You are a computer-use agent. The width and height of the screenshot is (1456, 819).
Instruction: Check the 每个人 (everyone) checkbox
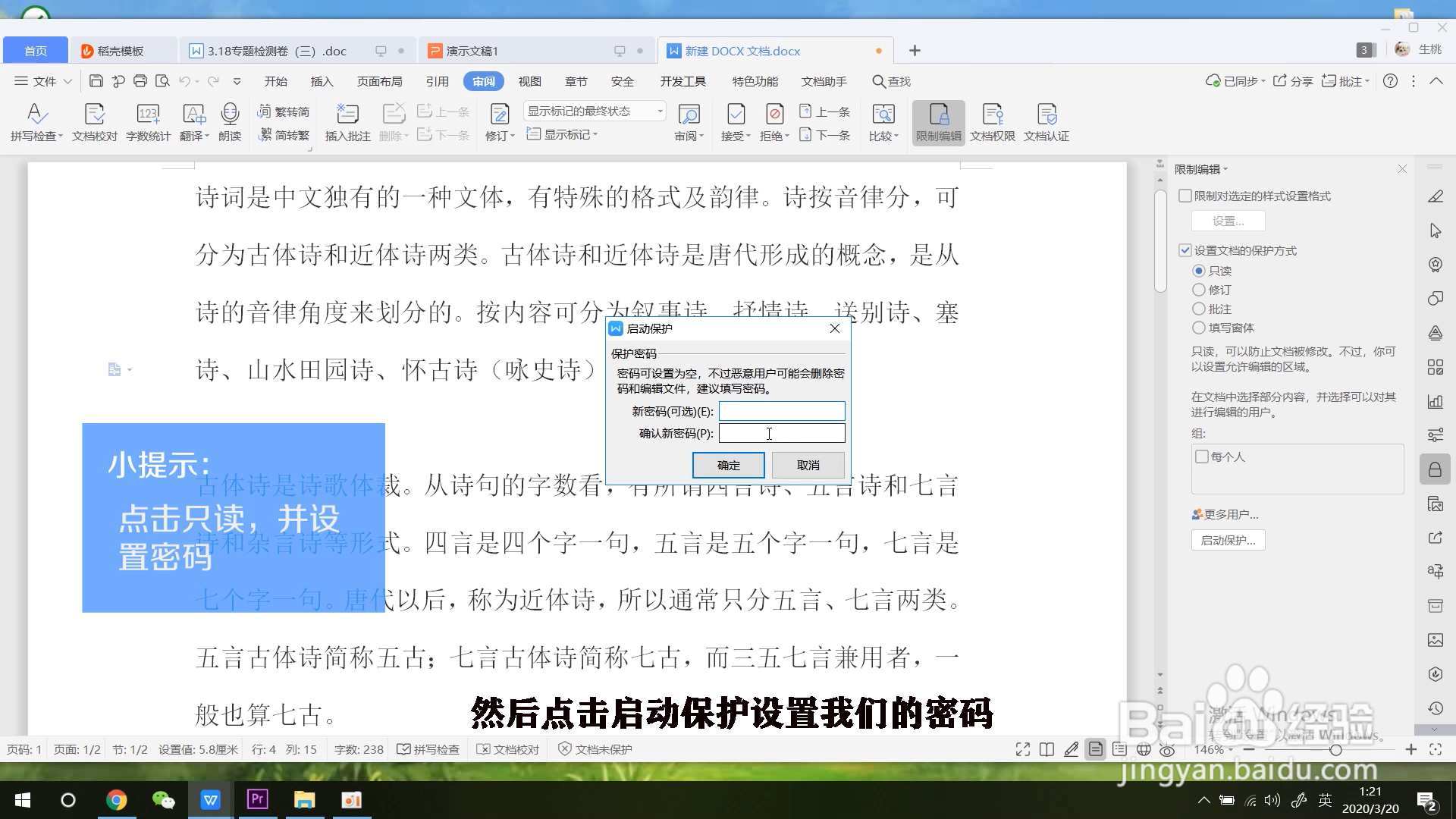click(1202, 457)
